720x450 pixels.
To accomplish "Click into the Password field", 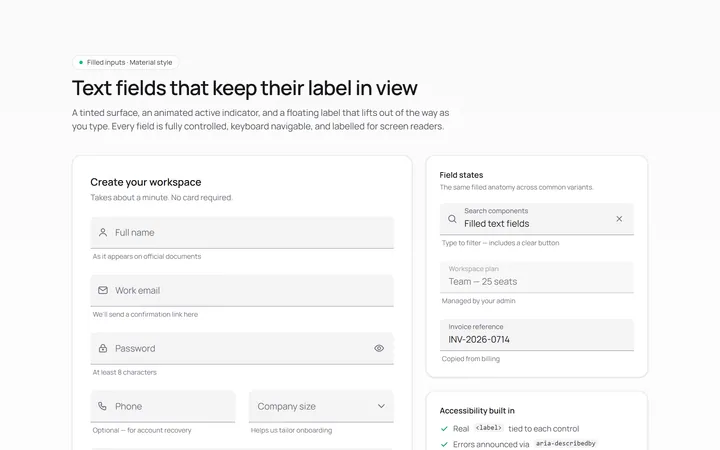I will (x=242, y=348).
